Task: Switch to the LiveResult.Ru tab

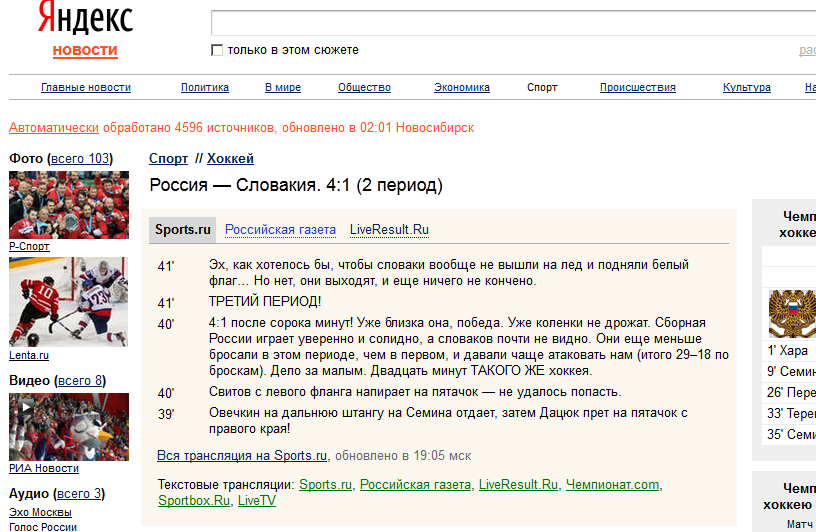Action: click(x=389, y=230)
